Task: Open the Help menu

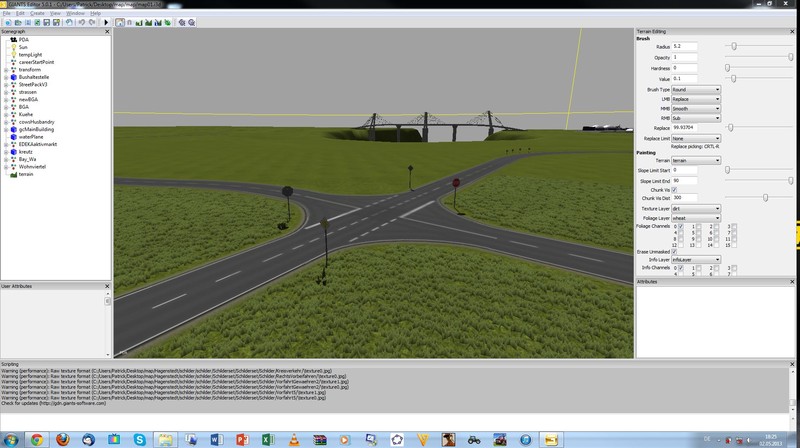Action: (95, 13)
